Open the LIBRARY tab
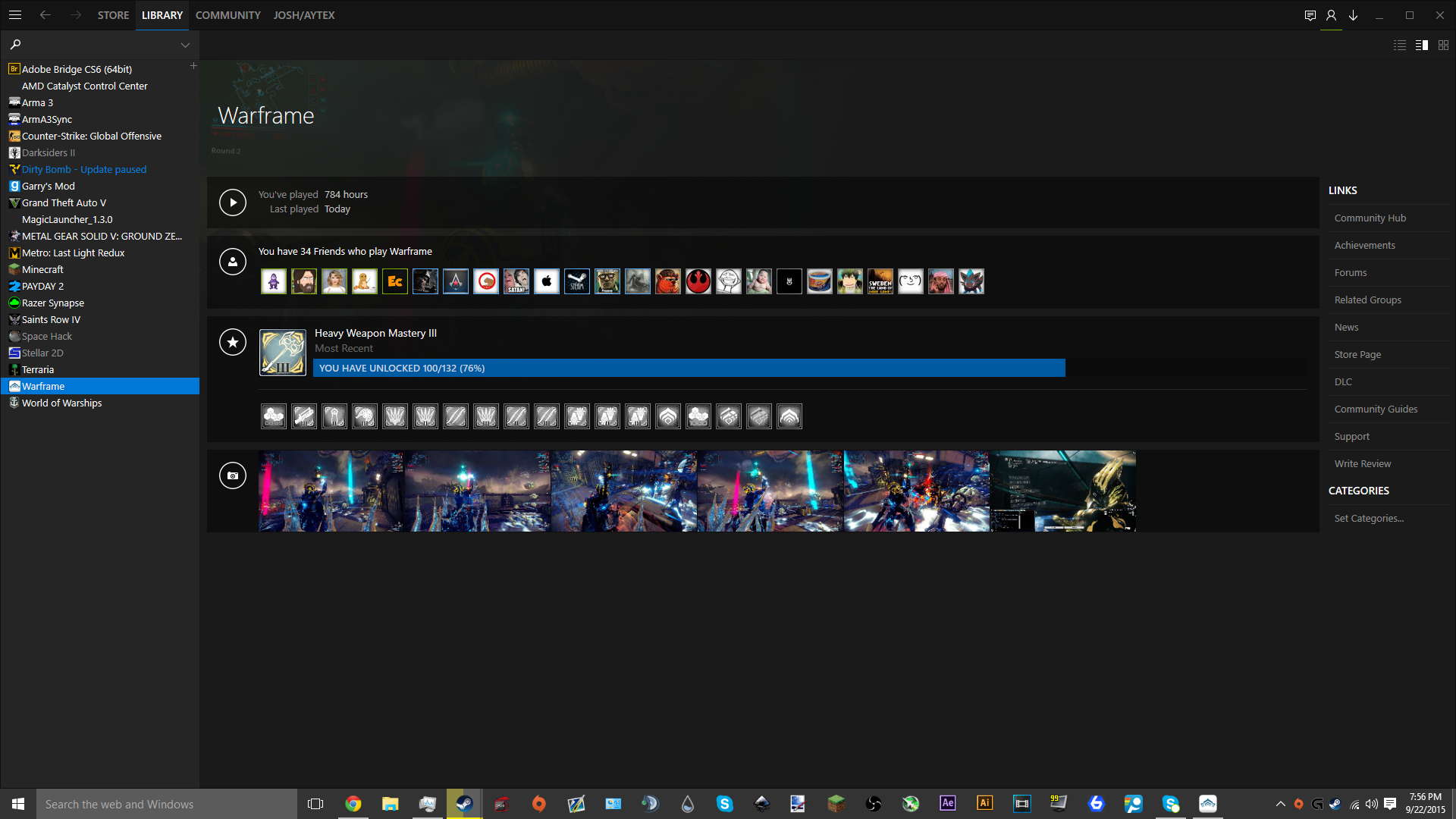The height and width of the screenshot is (819, 1456). (x=162, y=15)
